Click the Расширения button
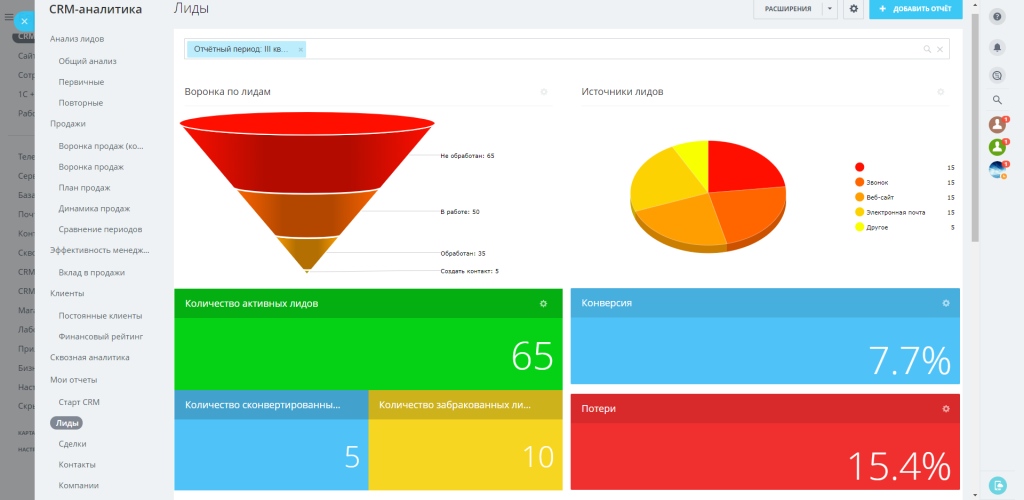1024x500 pixels. (788, 9)
